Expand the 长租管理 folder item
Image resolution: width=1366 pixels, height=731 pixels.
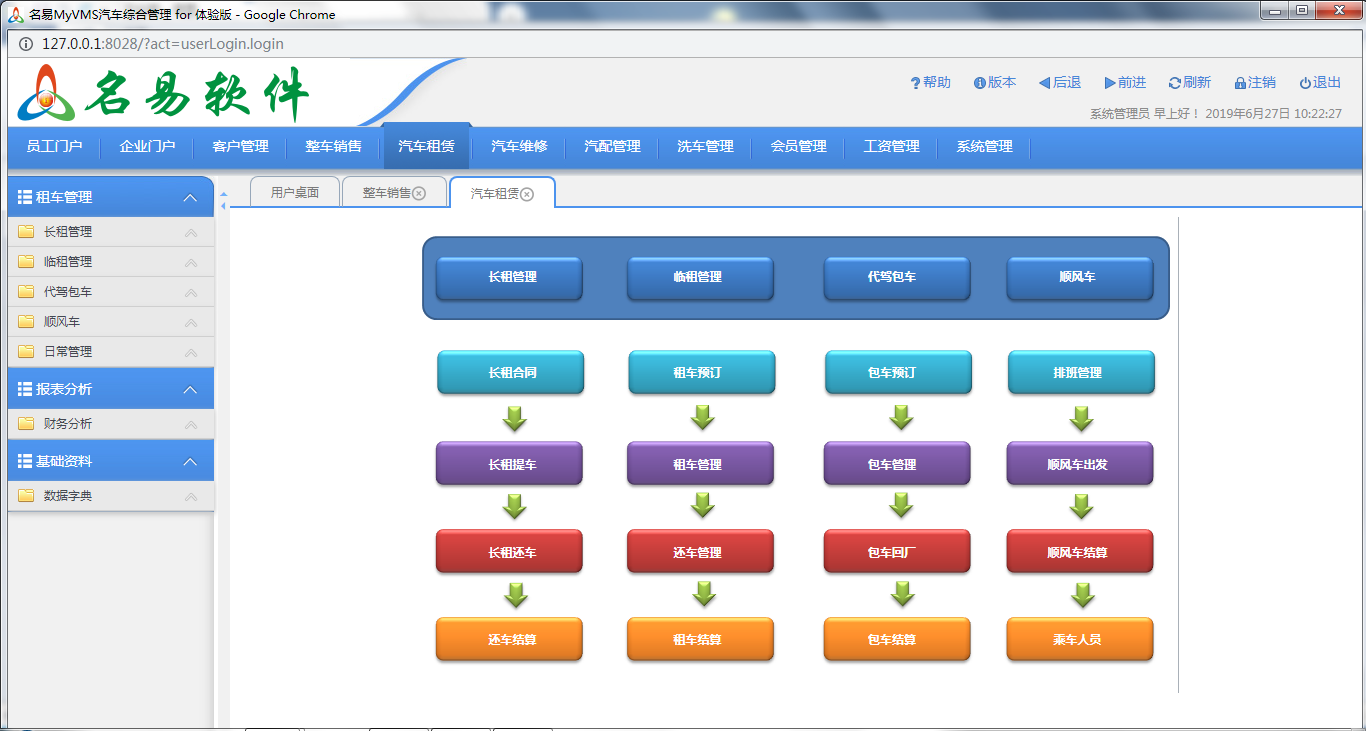[68, 232]
